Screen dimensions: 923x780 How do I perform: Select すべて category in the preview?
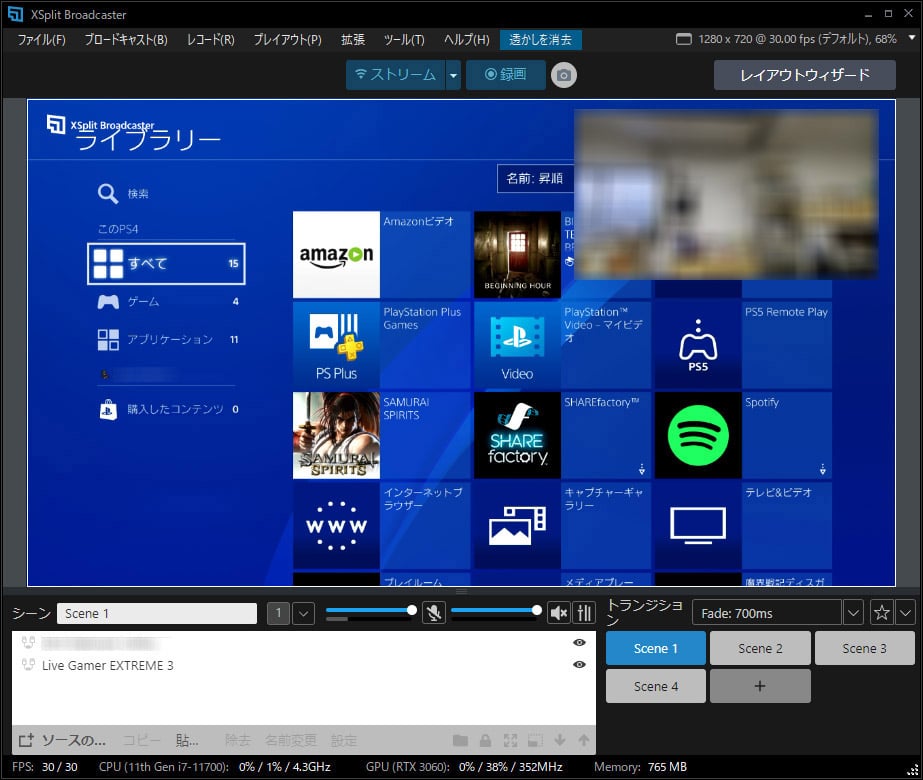[166, 263]
